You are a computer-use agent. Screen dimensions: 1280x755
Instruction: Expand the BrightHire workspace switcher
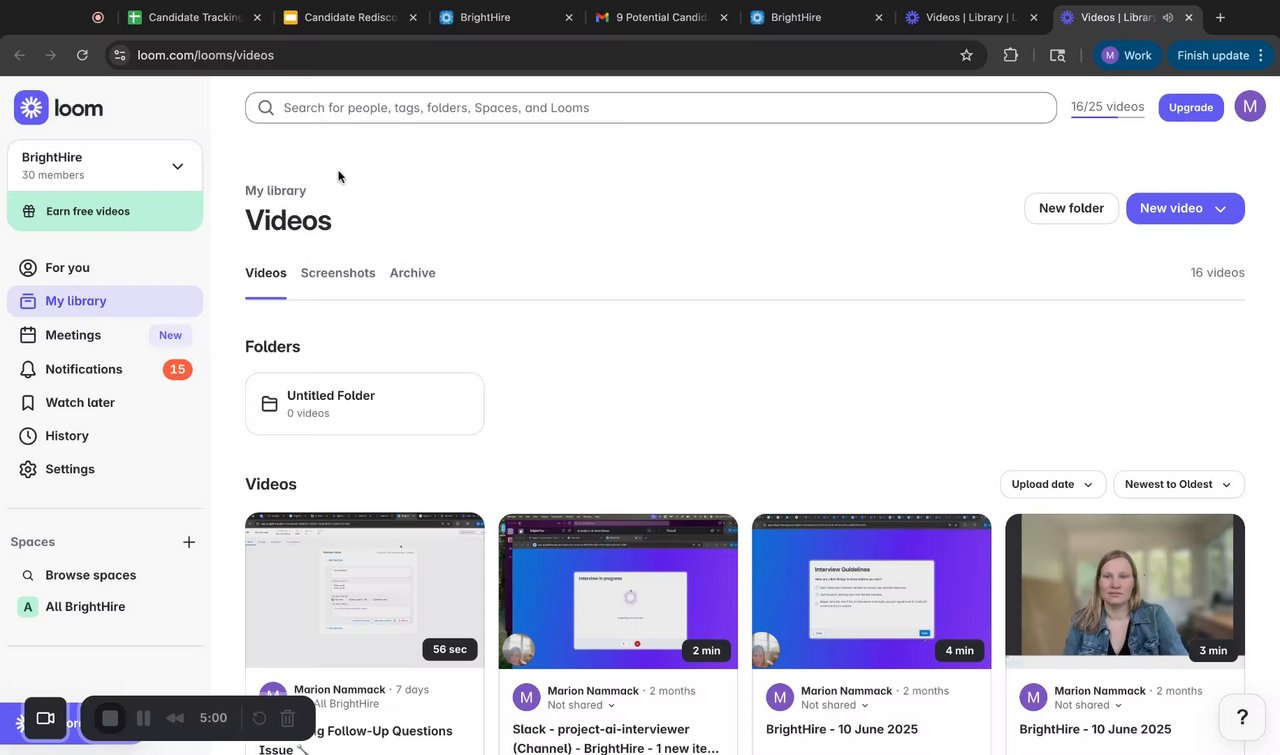pos(104,166)
